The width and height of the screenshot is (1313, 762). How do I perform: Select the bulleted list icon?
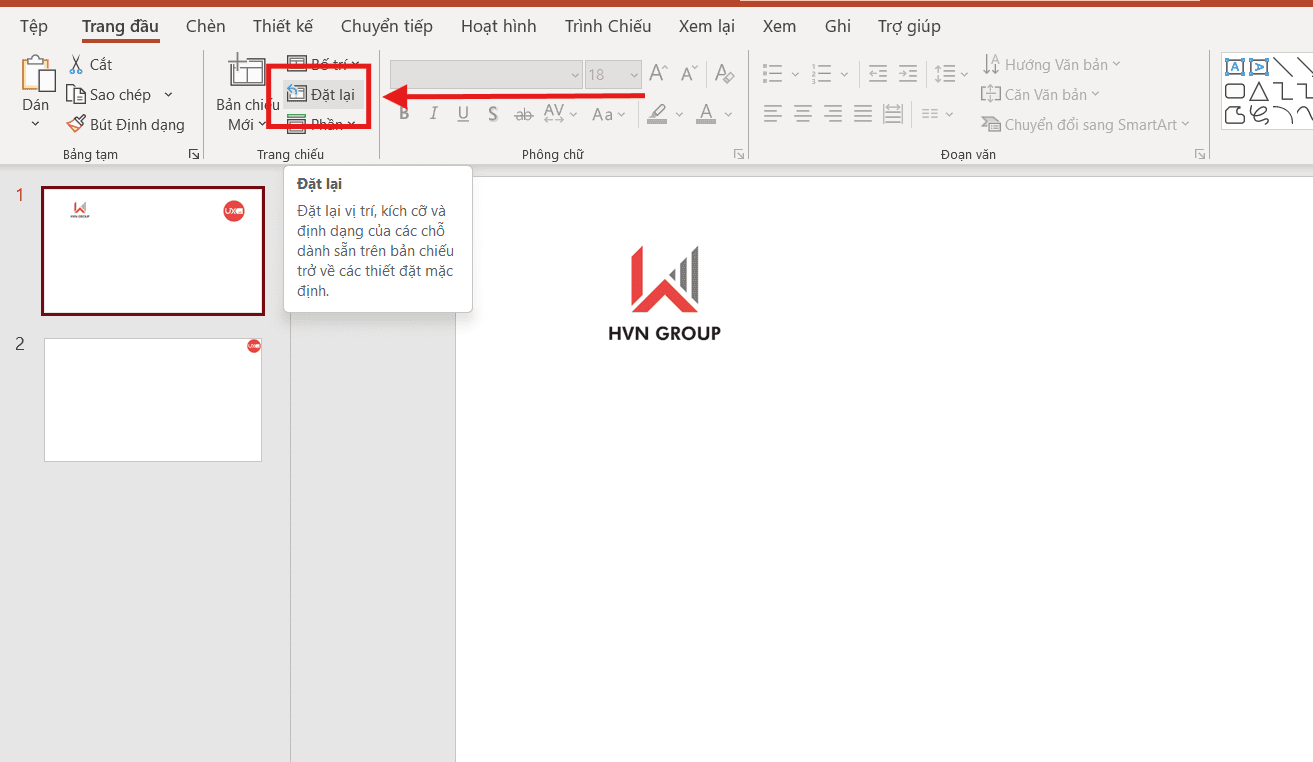click(x=771, y=73)
